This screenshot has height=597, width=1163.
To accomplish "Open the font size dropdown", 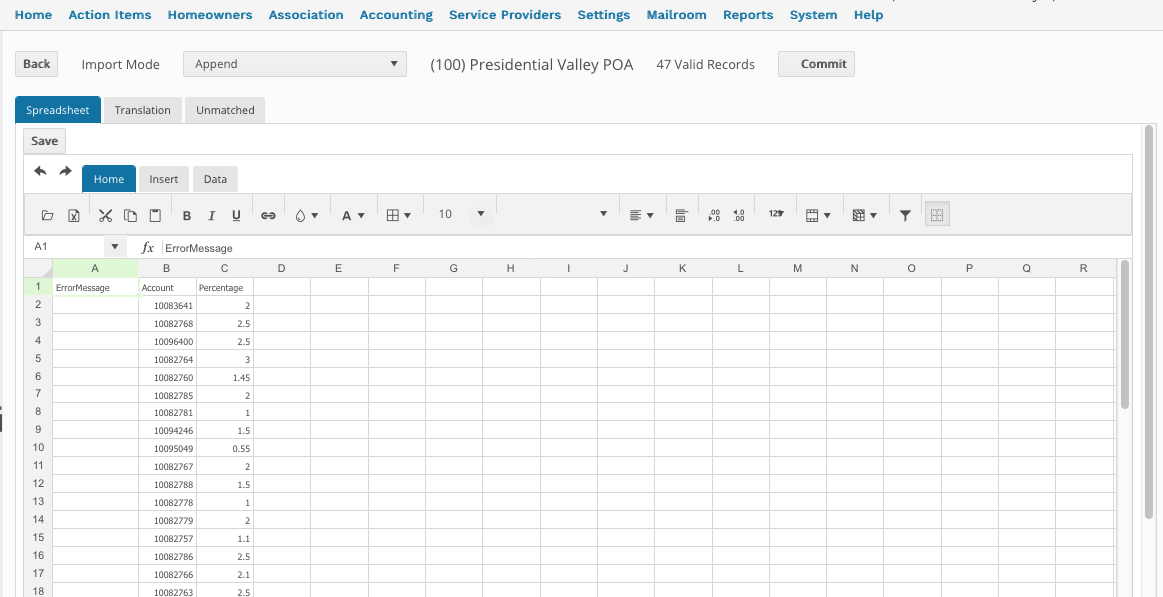I will point(481,214).
